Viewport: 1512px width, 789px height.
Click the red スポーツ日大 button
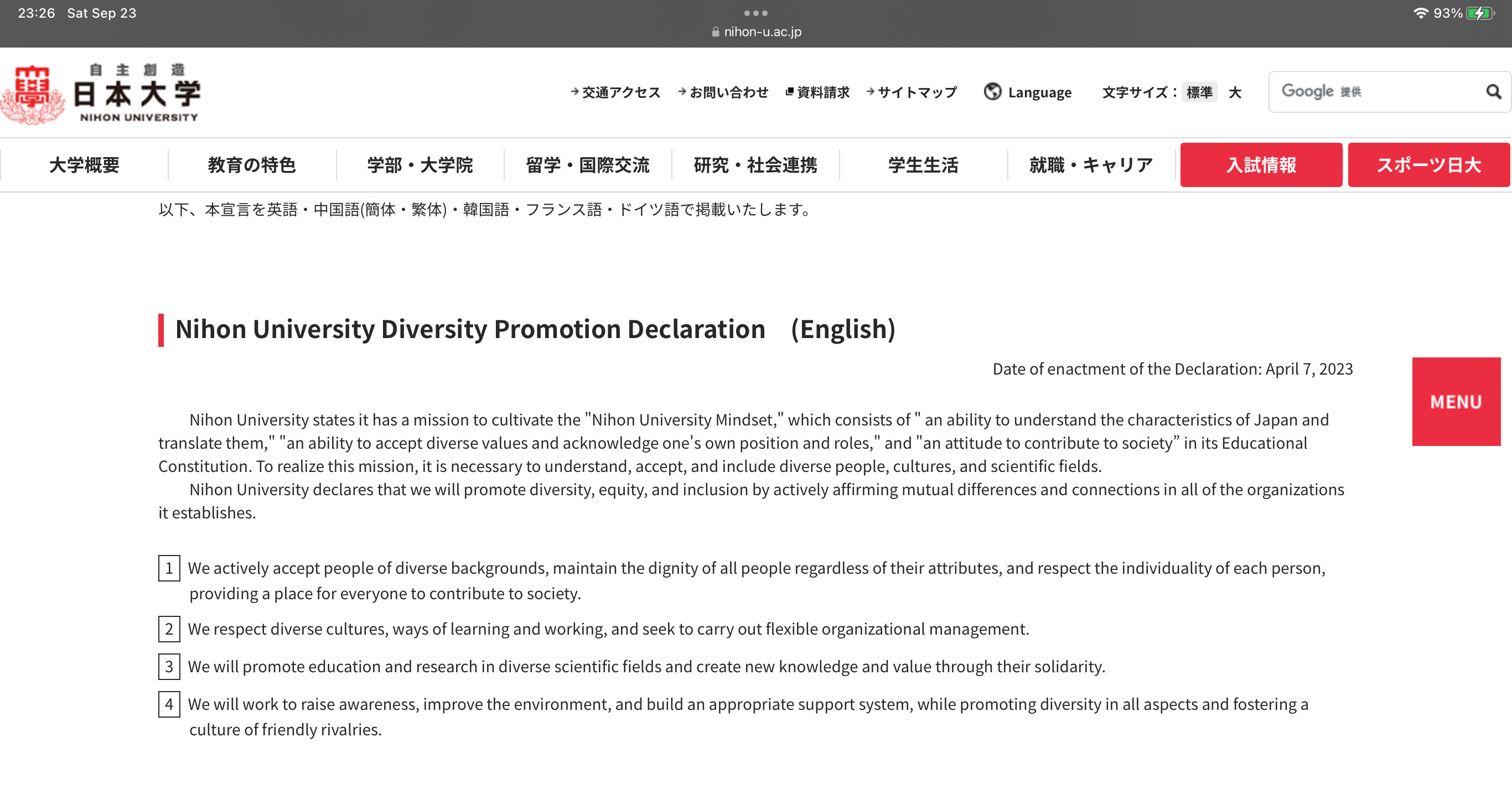pyautogui.click(x=1428, y=165)
